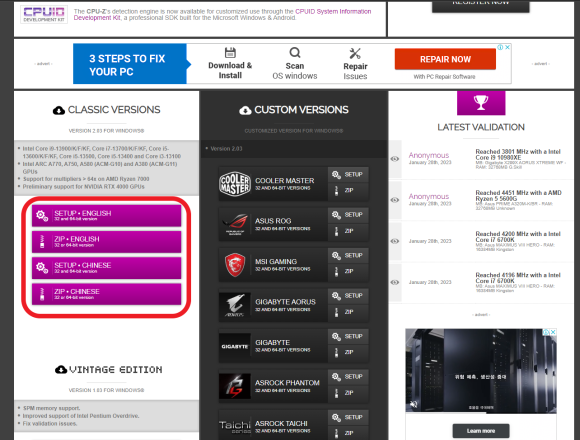Unmute the server room video ad
The height and width of the screenshot is (440, 580).
414,404
